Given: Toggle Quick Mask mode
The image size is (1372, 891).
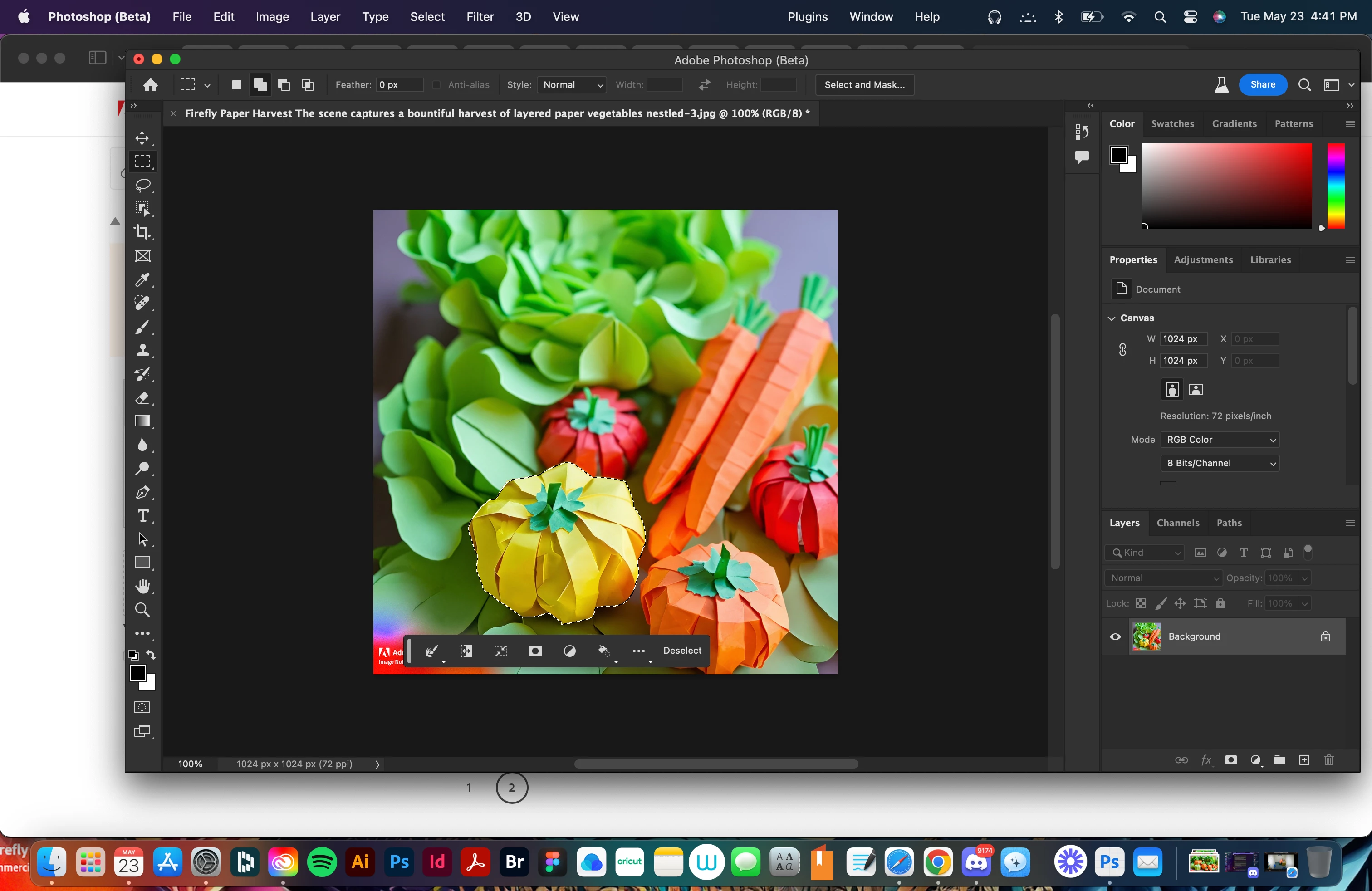Looking at the screenshot, I should 142,707.
